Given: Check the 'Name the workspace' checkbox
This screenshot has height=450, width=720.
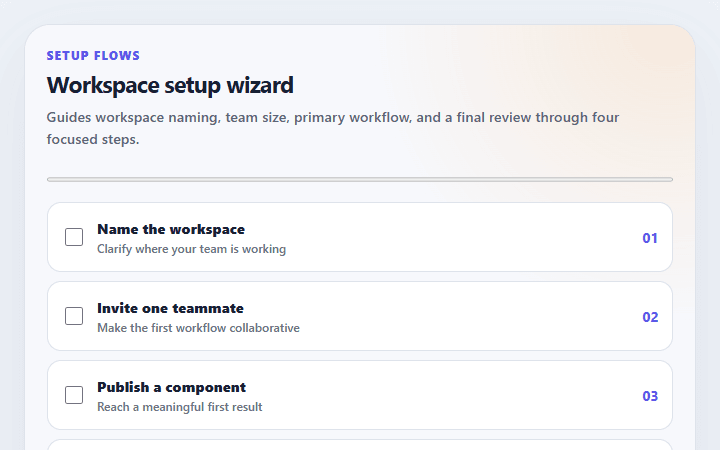Looking at the screenshot, I should [x=74, y=237].
